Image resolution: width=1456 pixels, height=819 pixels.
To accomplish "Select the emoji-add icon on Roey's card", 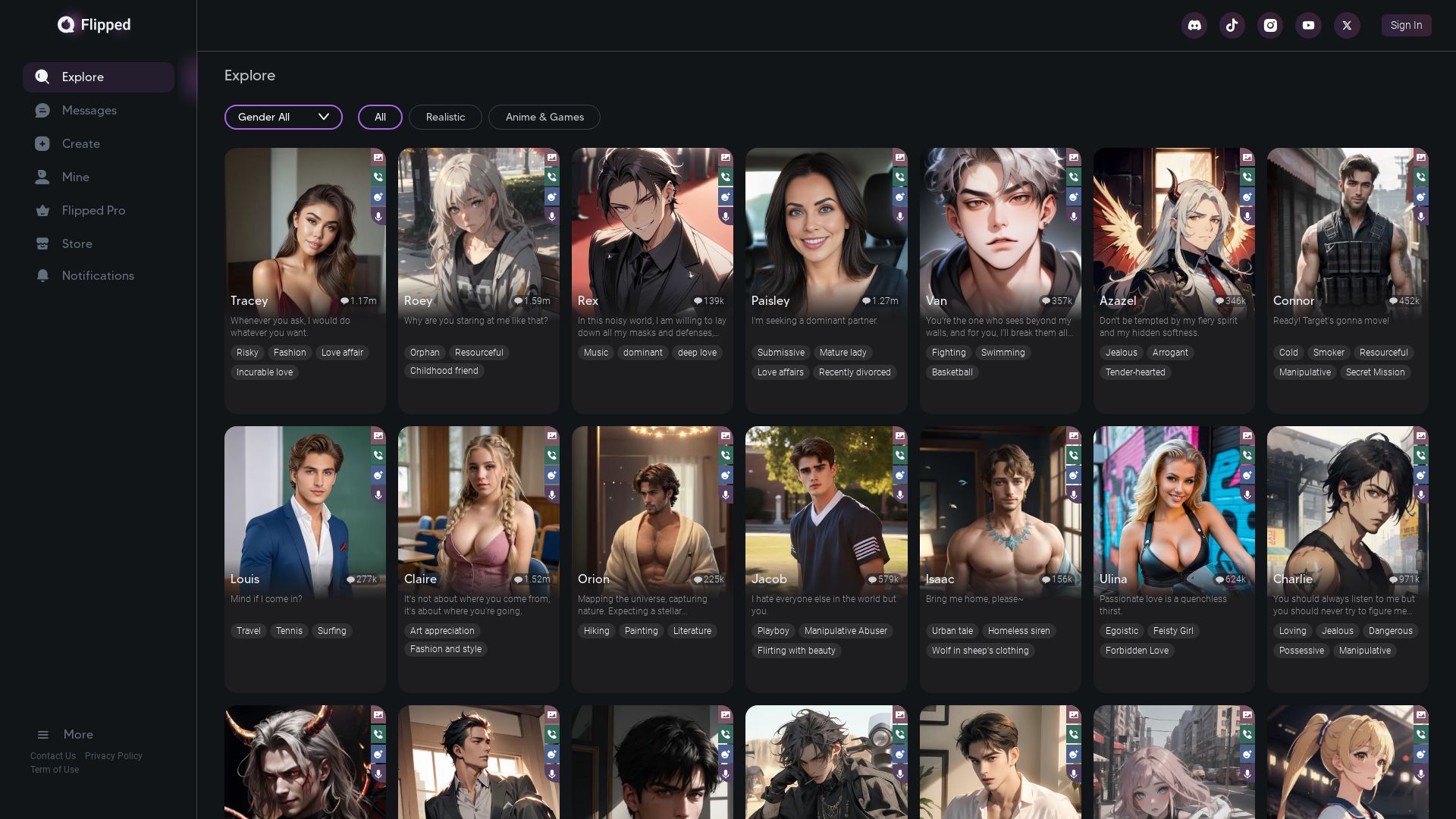I will click(x=552, y=196).
